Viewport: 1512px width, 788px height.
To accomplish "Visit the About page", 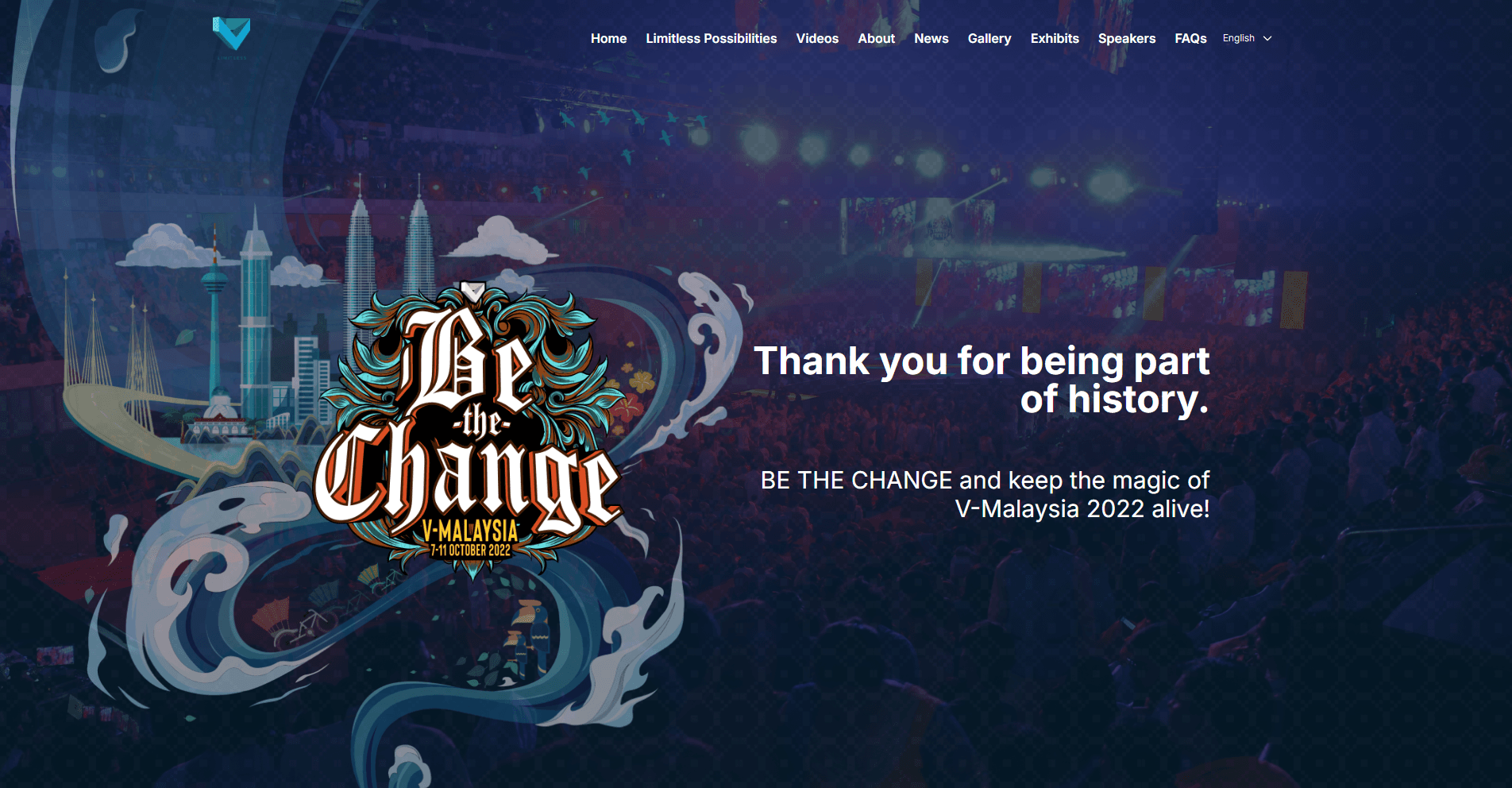I will pyautogui.click(x=876, y=38).
